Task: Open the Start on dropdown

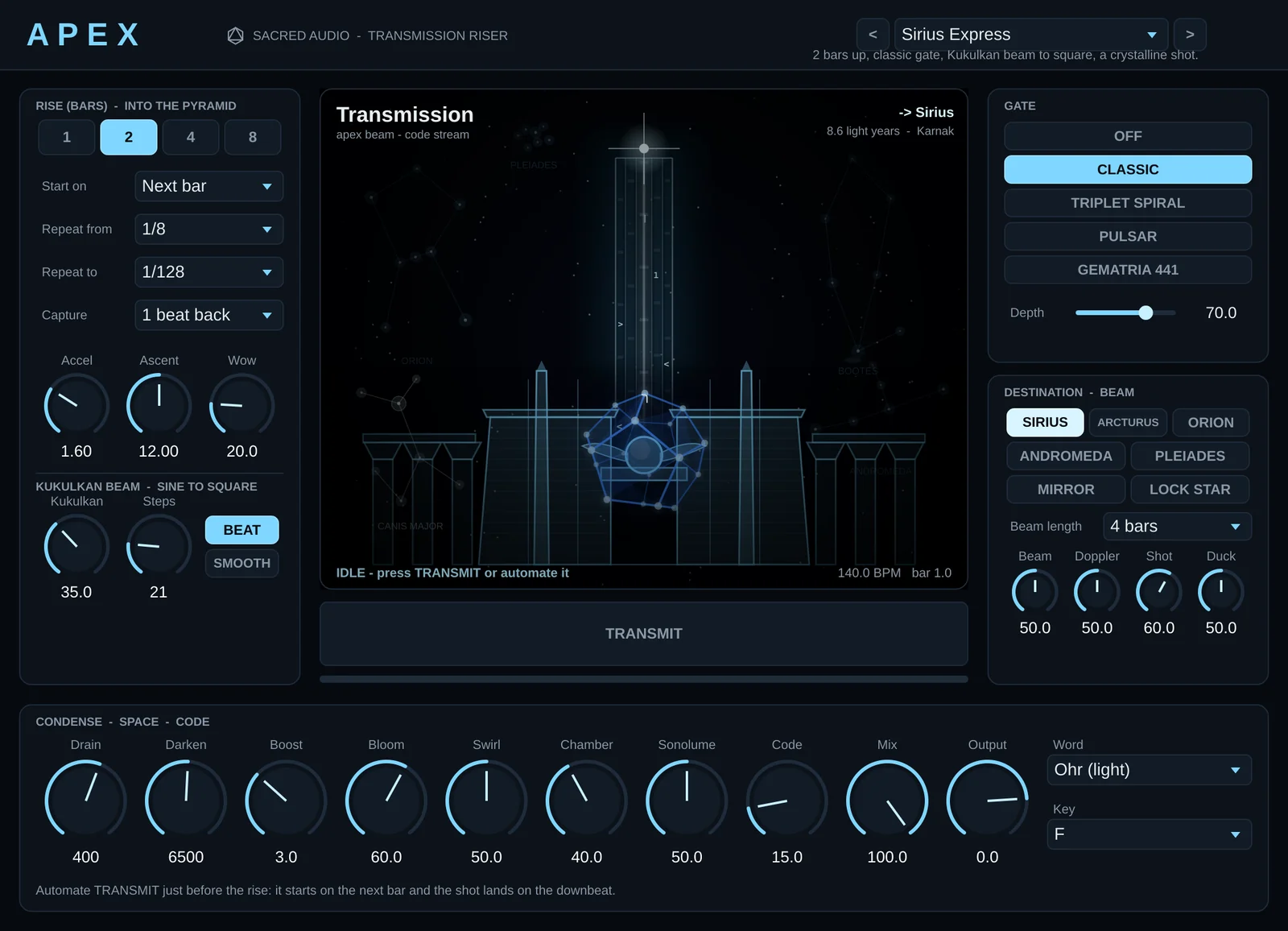Action: coord(208,186)
